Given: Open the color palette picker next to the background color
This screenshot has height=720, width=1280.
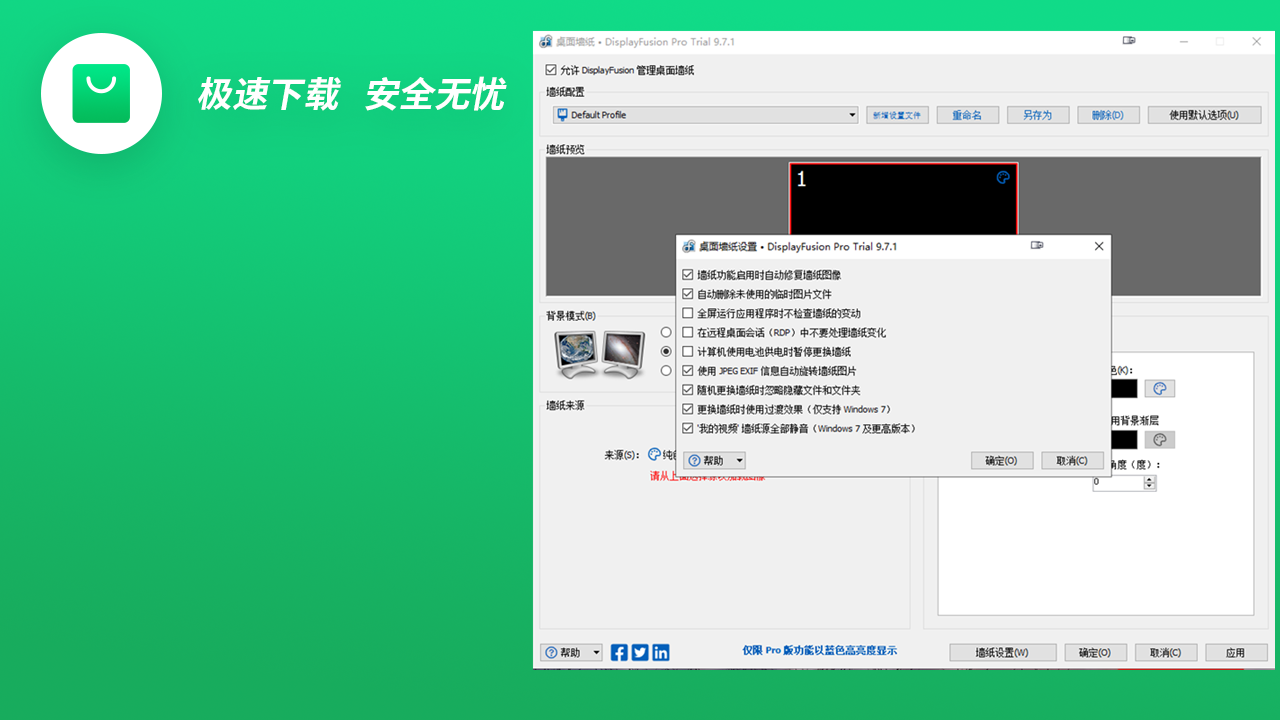Looking at the screenshot, I should (x=1159, y=388).
